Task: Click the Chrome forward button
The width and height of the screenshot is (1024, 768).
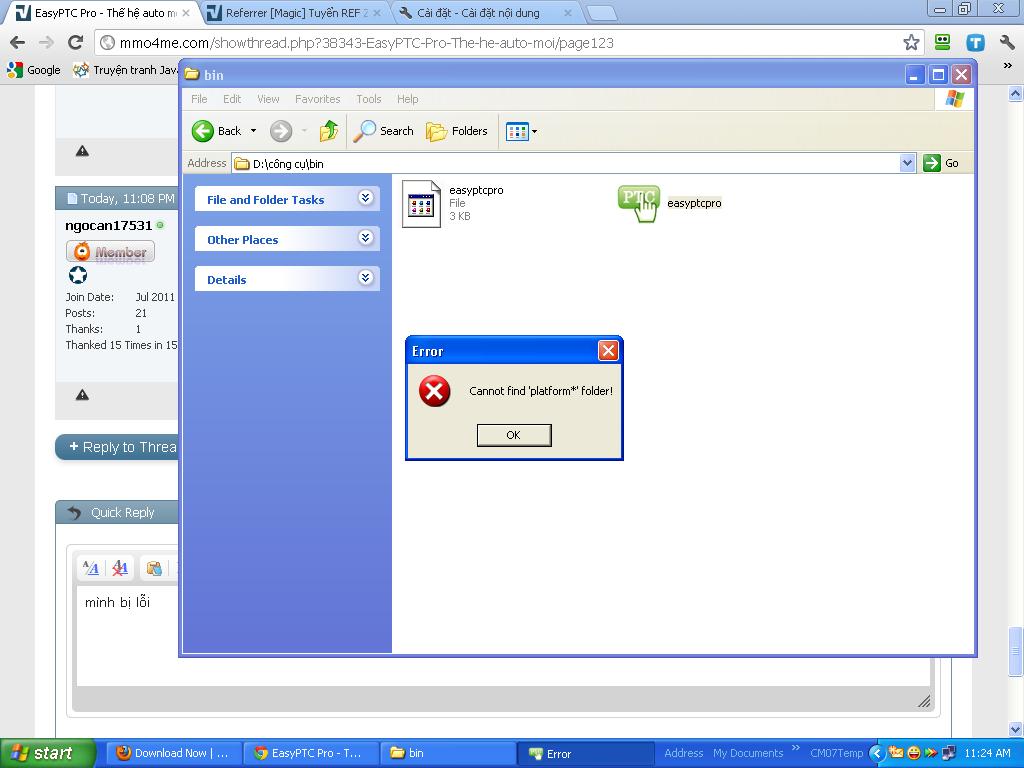Action: click(46, 42)
